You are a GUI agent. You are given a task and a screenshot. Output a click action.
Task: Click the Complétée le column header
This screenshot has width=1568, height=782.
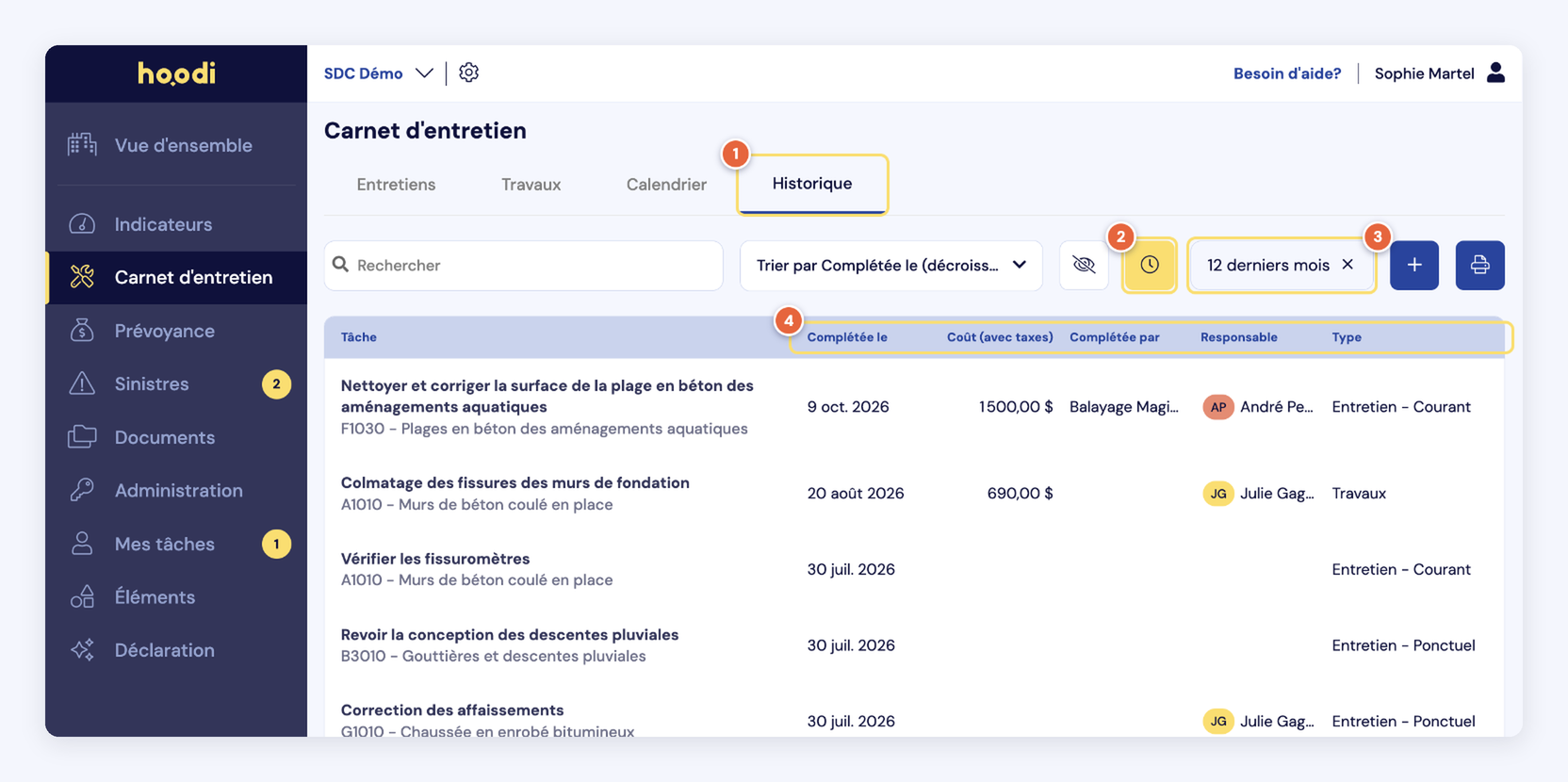click(x=847, y=337)
